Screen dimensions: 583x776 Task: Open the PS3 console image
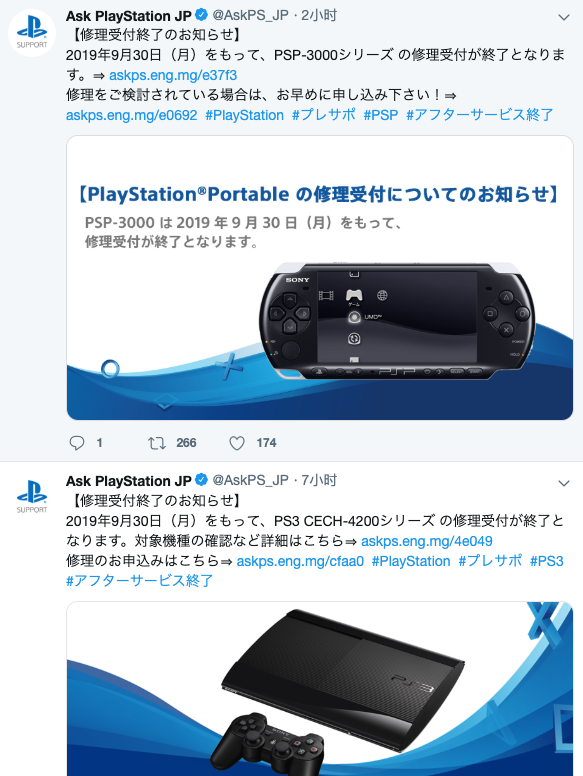(320, 689)
